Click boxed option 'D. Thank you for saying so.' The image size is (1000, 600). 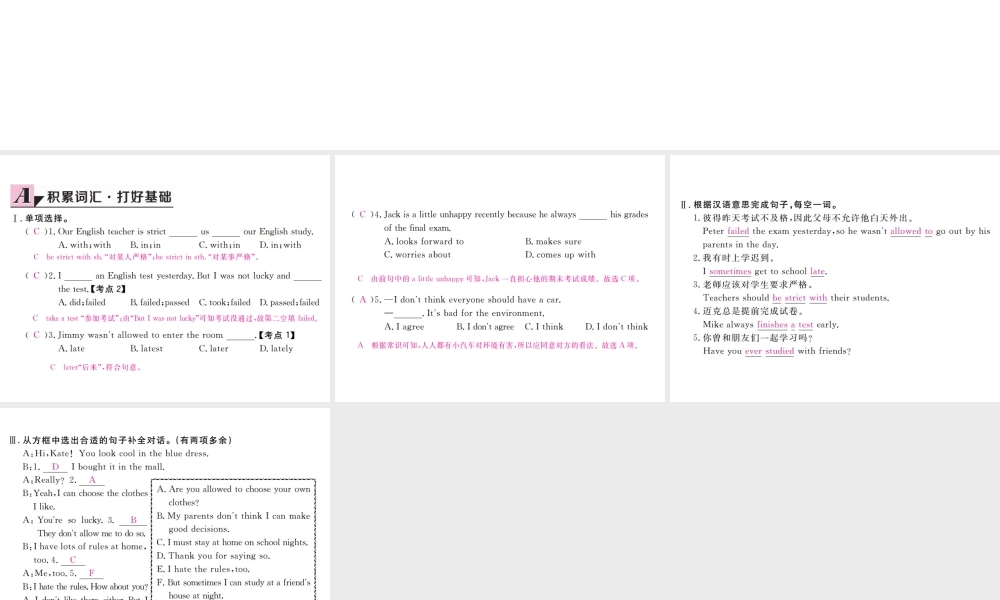point(213,556)
